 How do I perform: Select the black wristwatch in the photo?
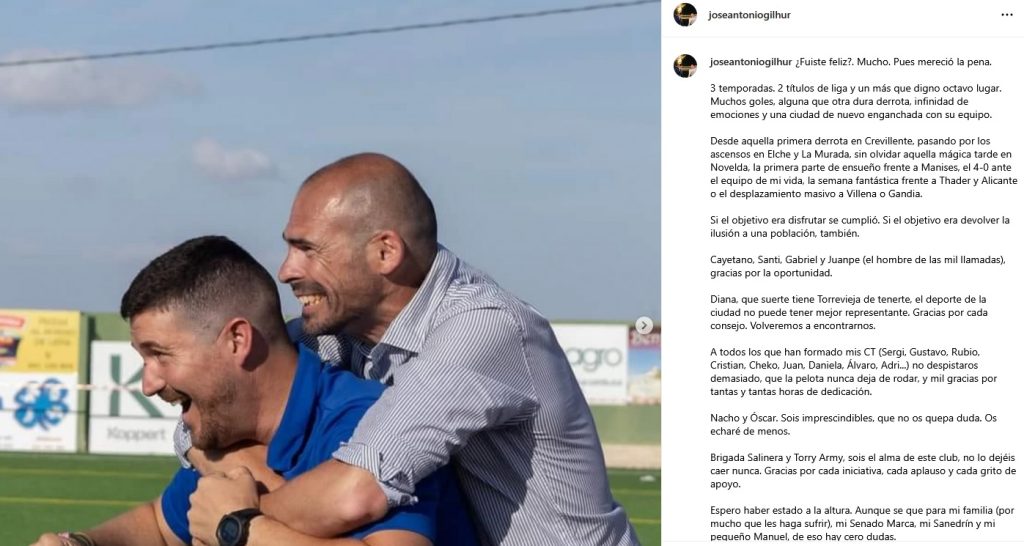[x=235, y=526]
